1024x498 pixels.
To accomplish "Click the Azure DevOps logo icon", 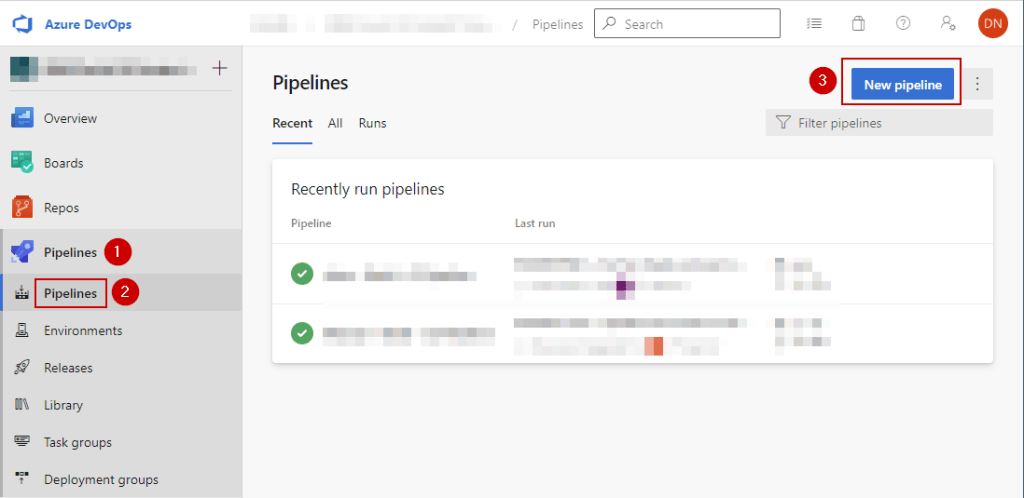I will pos(22,23).
